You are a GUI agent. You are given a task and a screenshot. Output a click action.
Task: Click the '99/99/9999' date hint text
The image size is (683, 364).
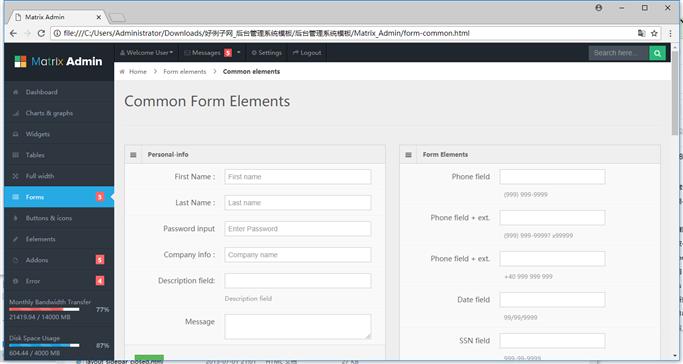tap(521, 317)
